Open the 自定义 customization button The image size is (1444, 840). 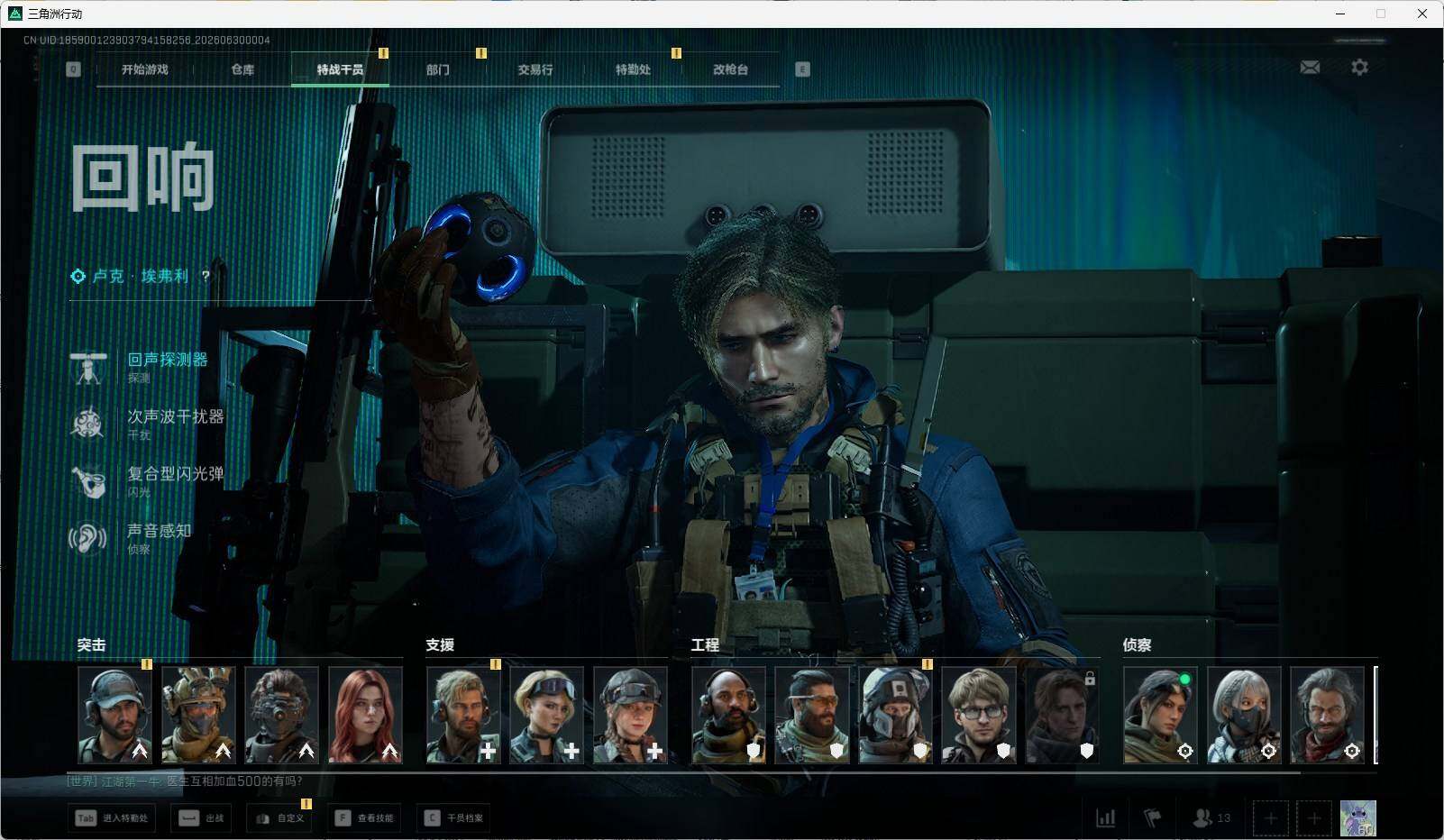click(279, 818)
